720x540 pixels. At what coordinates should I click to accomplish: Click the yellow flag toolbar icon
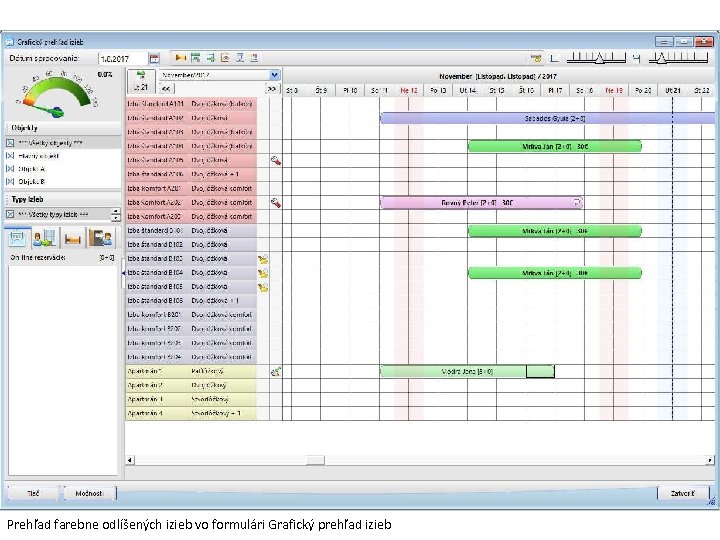(x=180, y=58)
